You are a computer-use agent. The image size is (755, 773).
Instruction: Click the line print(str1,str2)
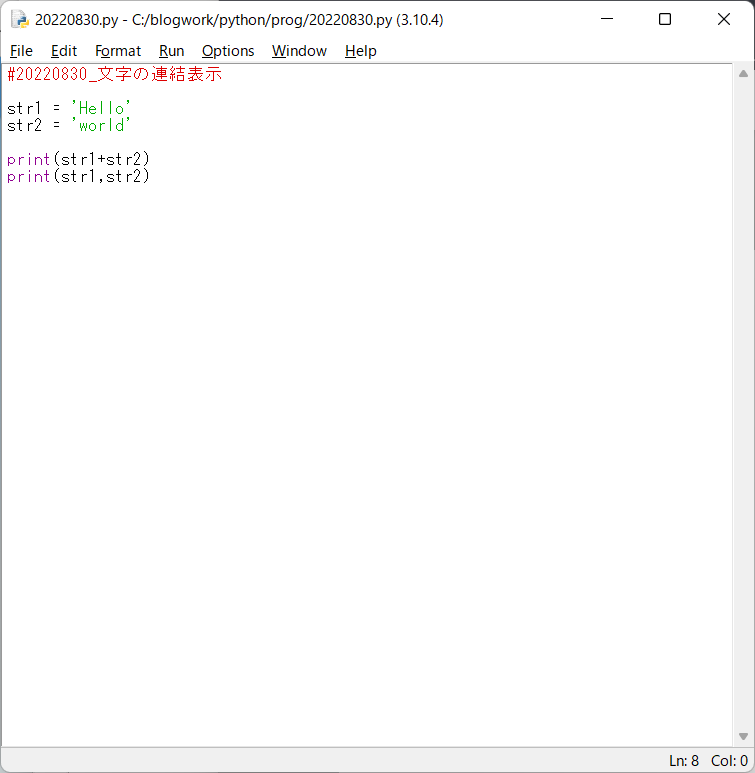[78, 176]
